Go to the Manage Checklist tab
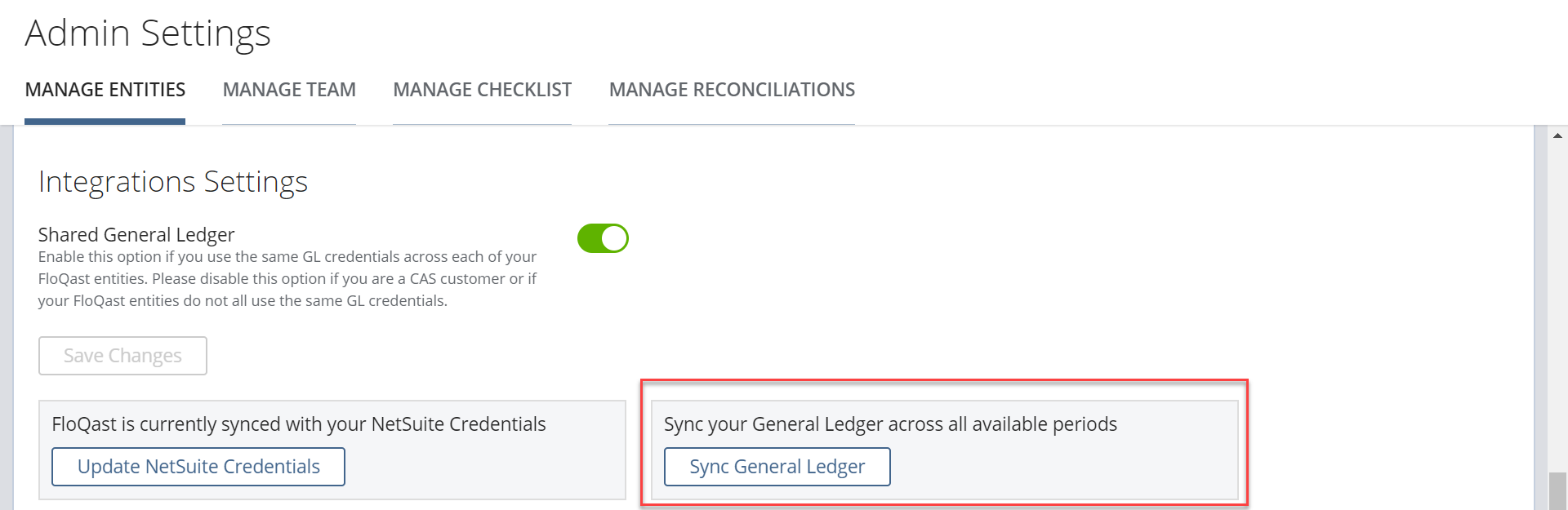Viewport: 1568px width, 510px height. (x=482, y=90)
